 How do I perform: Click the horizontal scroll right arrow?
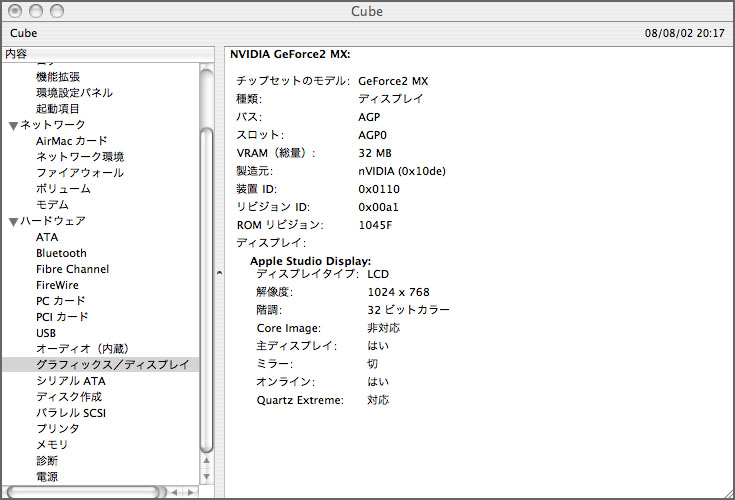coord(190,492)
